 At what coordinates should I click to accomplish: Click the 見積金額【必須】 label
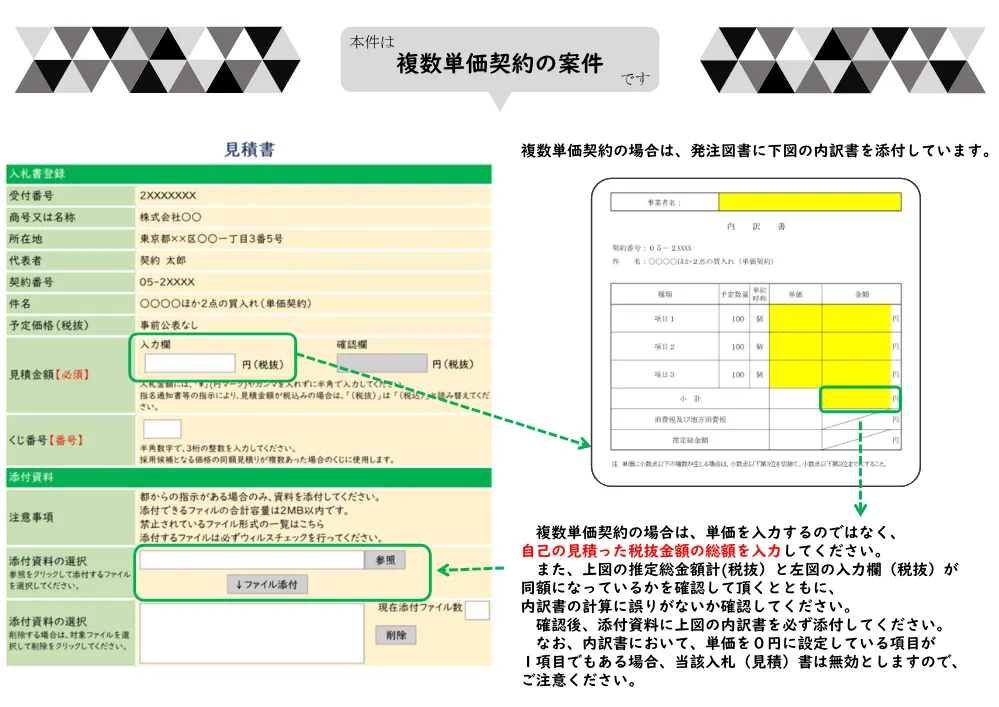[x=49, y=375]
